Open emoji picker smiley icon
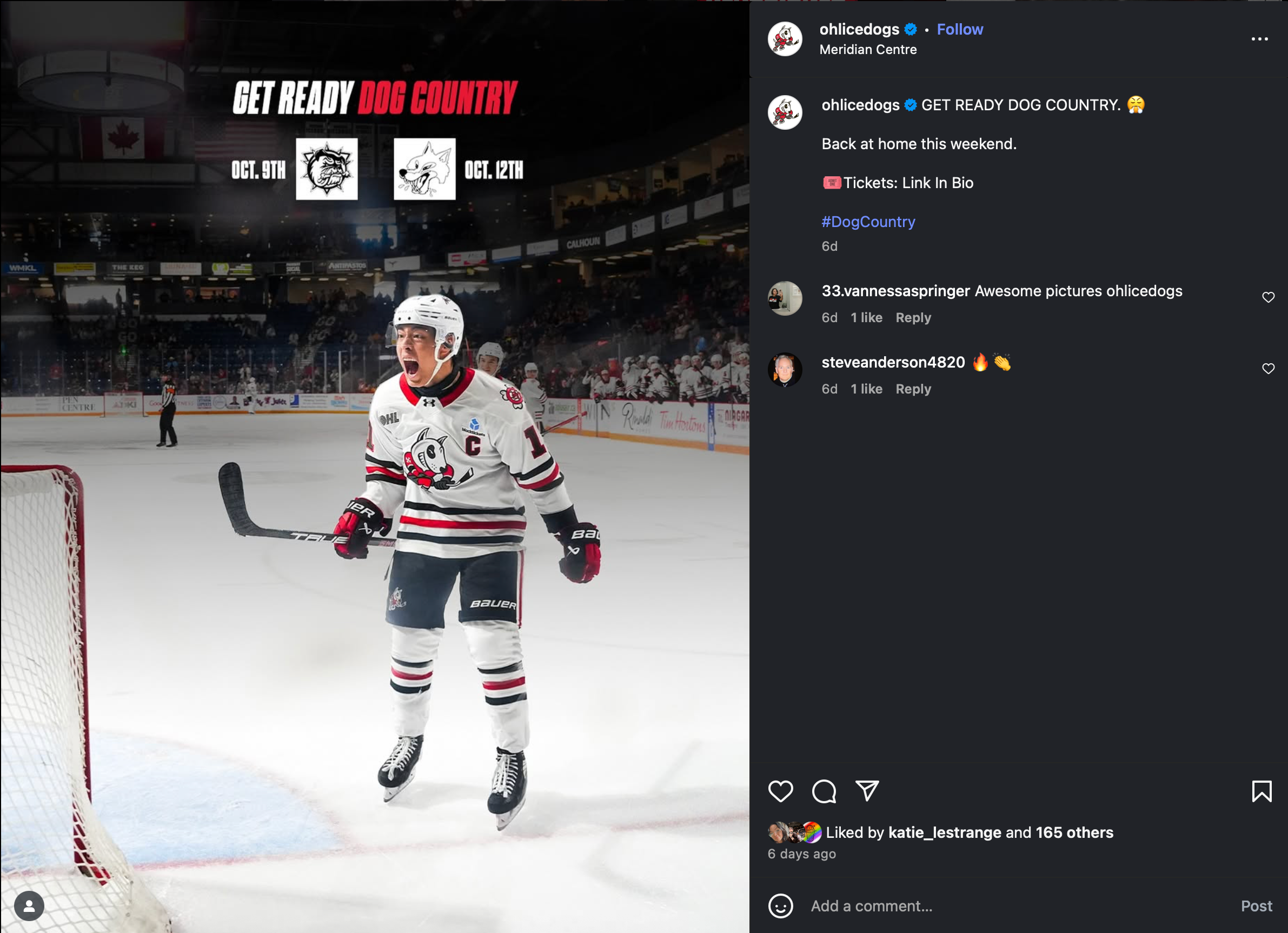This screenshot has height=933, width=1288. 780,906
